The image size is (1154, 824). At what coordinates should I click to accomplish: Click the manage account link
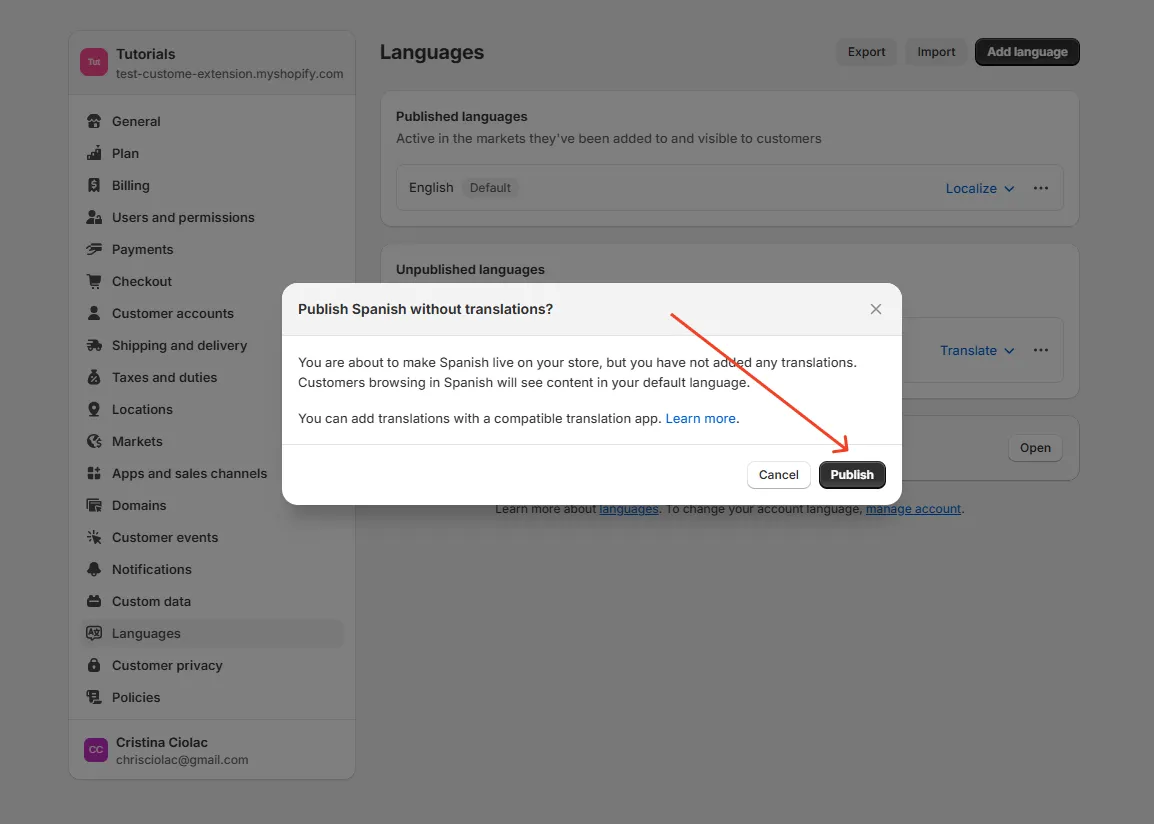pyautogui.click(x=912, y=509)
